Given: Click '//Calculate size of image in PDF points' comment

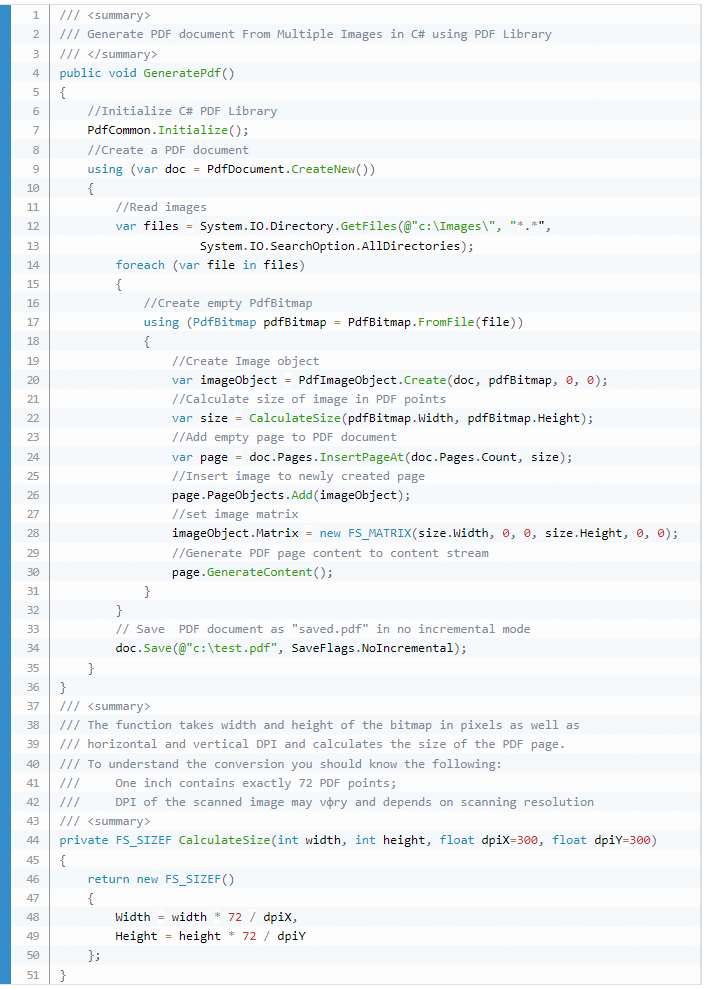Looking at the screenshot, I should pos(309,399).
